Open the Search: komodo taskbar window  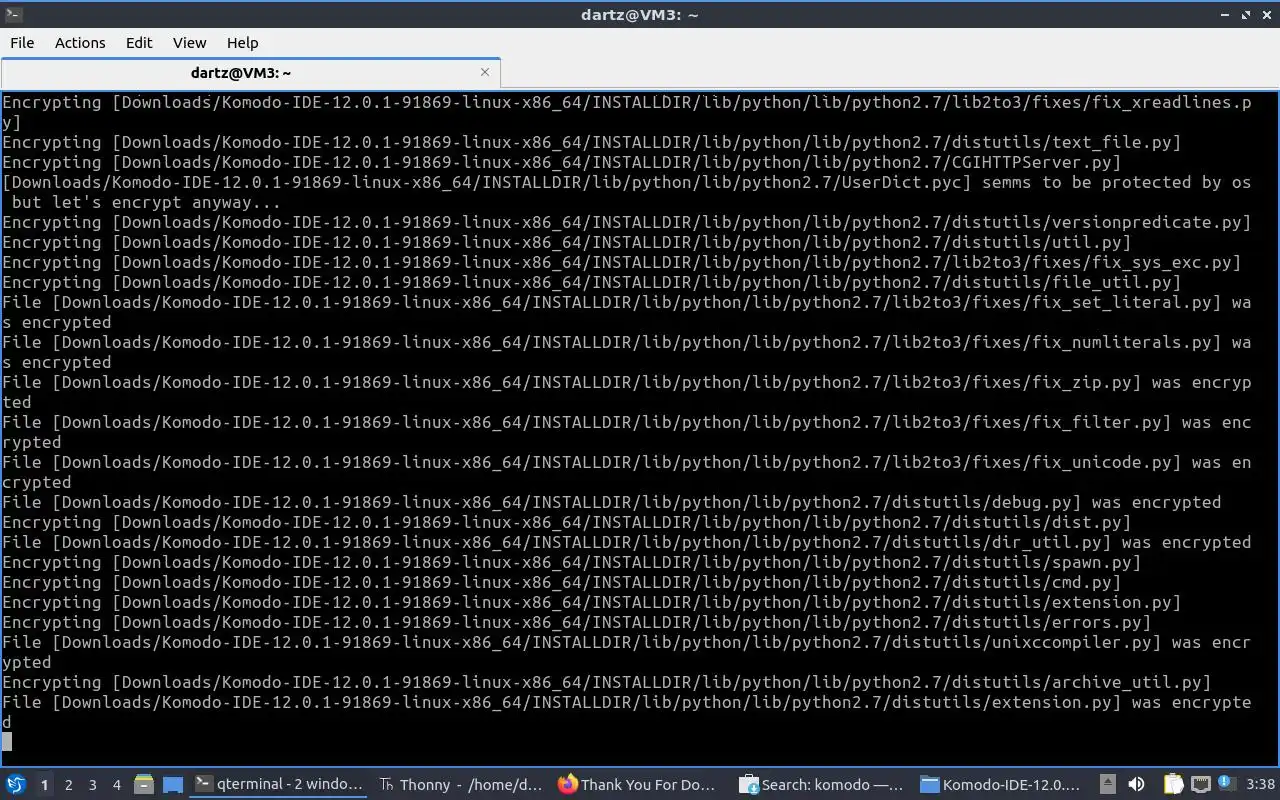tap(822, 785)
